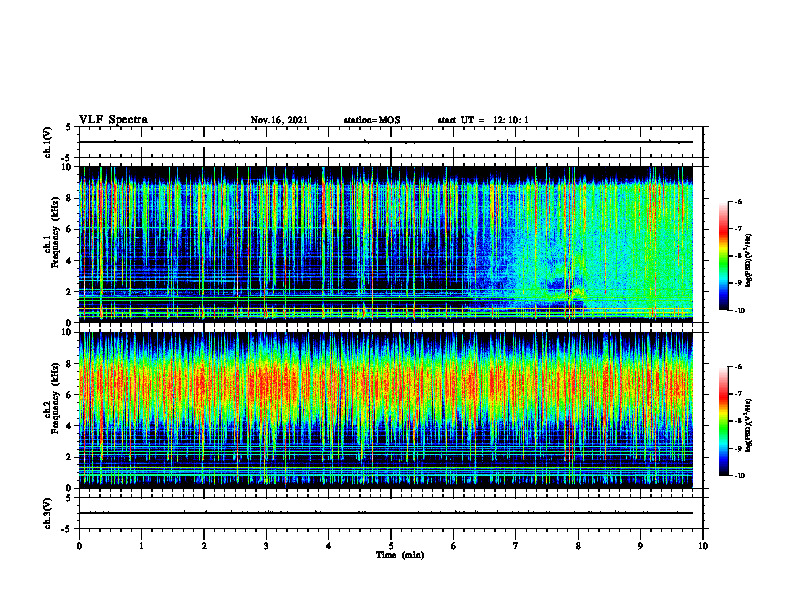Click the '-10' label on ch.2 colorbar
The width and height of the screenshot is (792, 612).
(739, 476)
